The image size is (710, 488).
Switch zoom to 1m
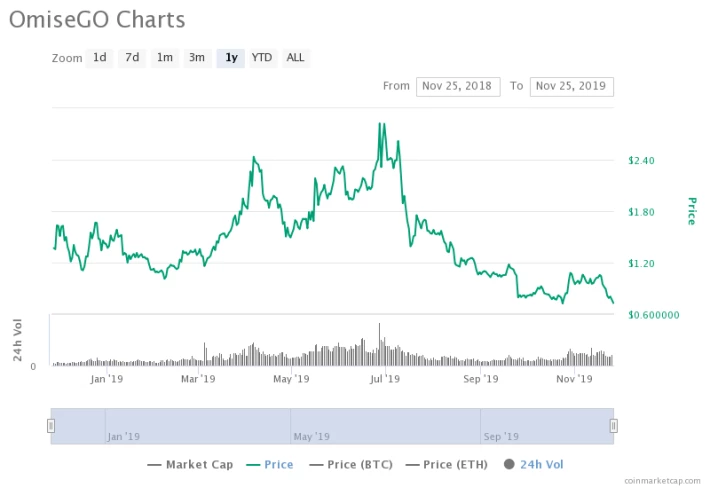165,58
